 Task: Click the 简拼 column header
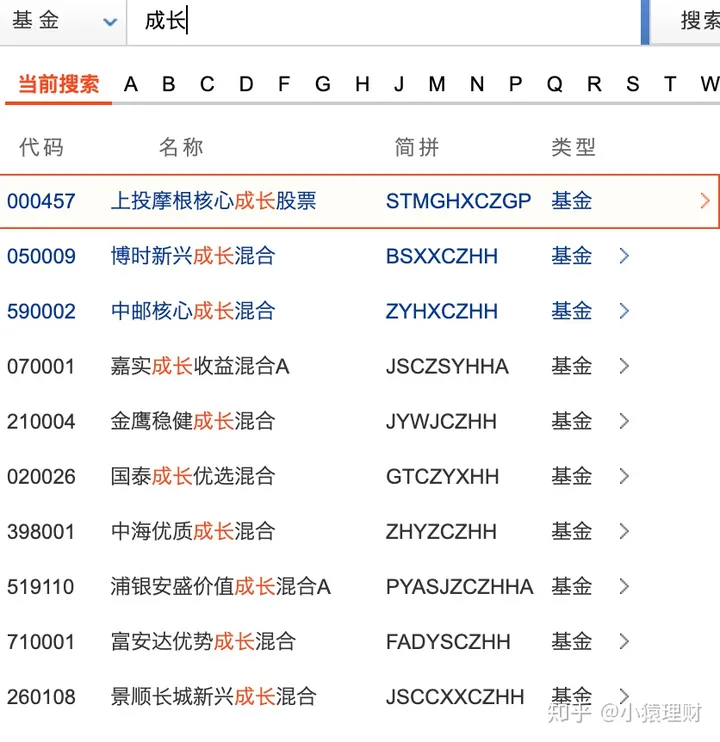click(x=417, y=147)
